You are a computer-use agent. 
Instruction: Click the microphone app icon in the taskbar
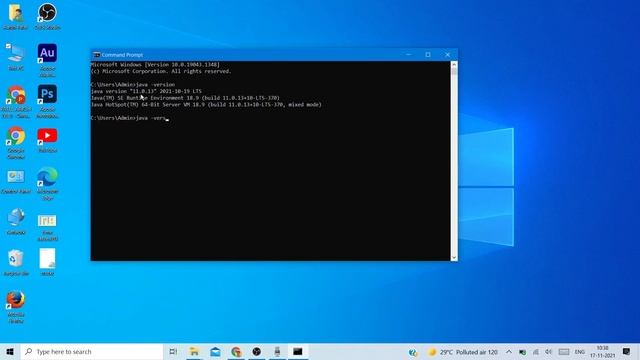click(277, 351)
